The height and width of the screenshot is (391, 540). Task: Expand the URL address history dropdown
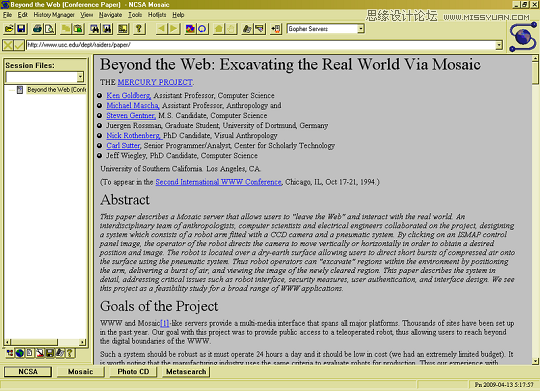point(499,45)
